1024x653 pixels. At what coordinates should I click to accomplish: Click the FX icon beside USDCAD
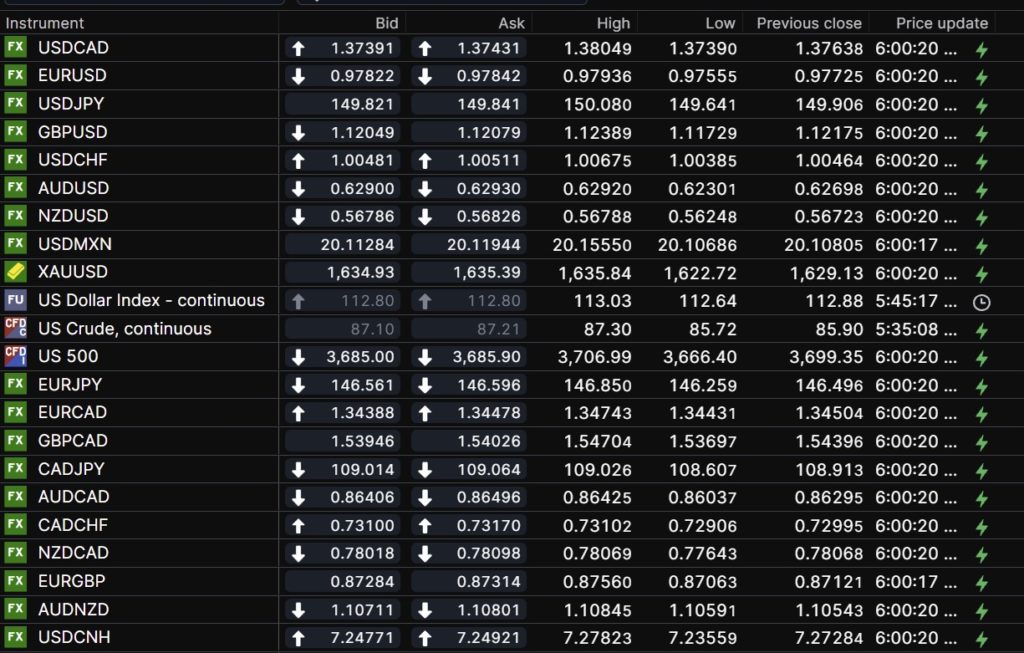point(16,47)
